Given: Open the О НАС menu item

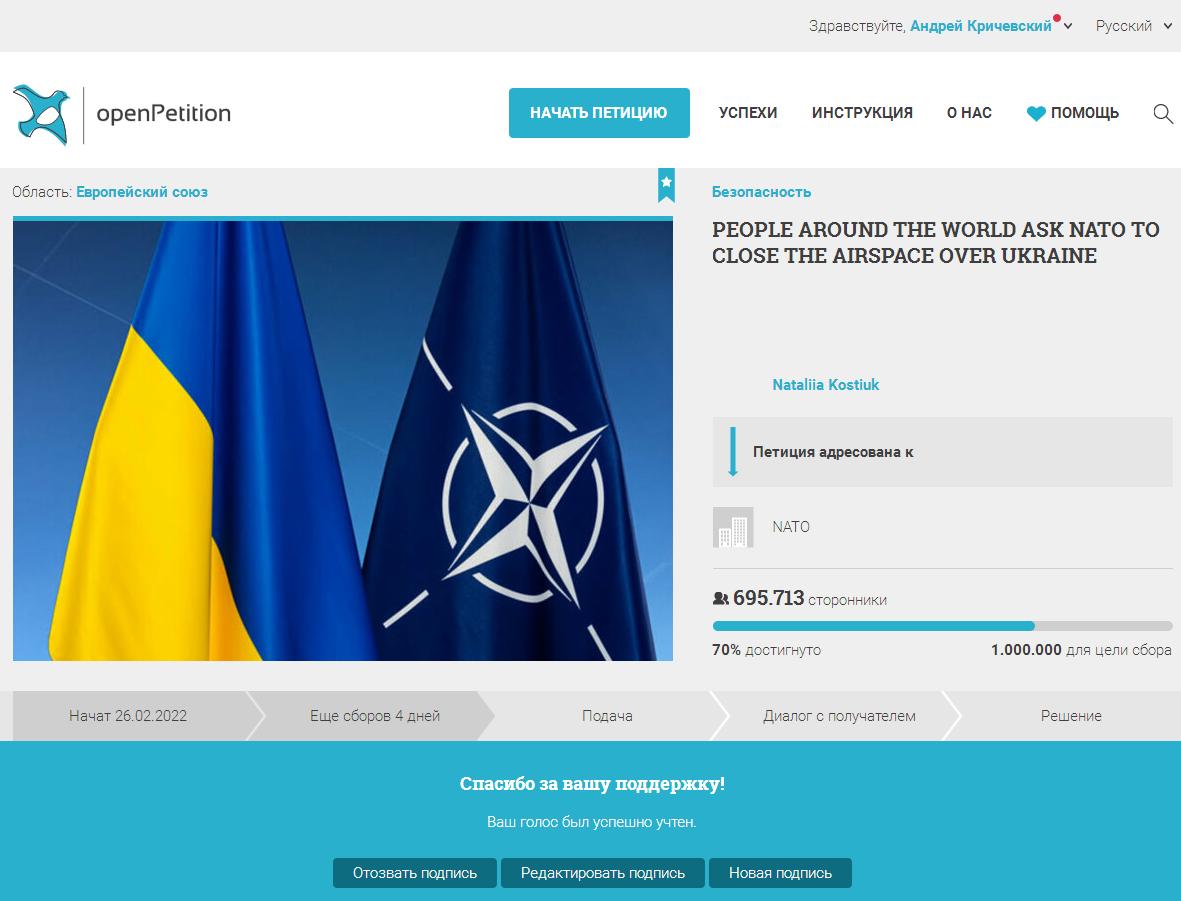Looking at the screenshot, I should 969,113.
